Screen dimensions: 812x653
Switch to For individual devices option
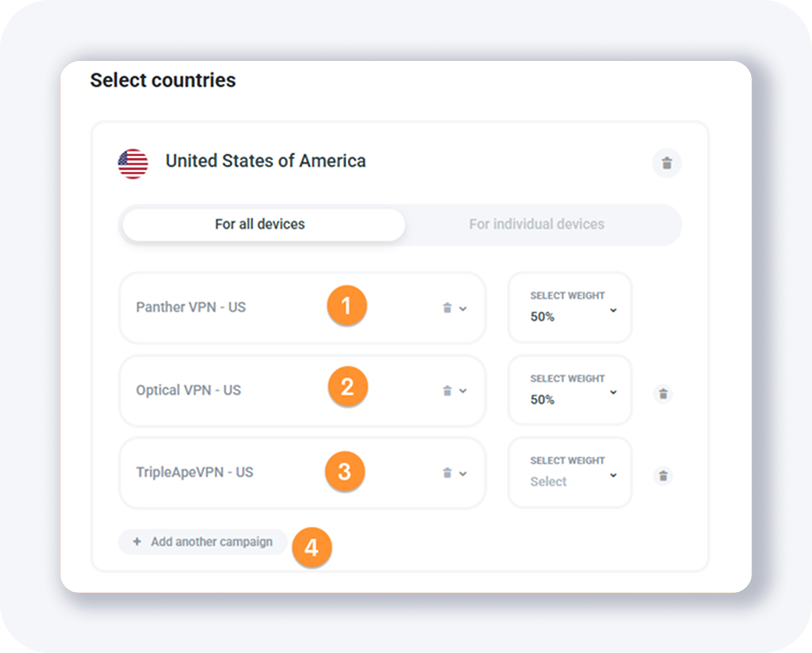tap(537, 224)
